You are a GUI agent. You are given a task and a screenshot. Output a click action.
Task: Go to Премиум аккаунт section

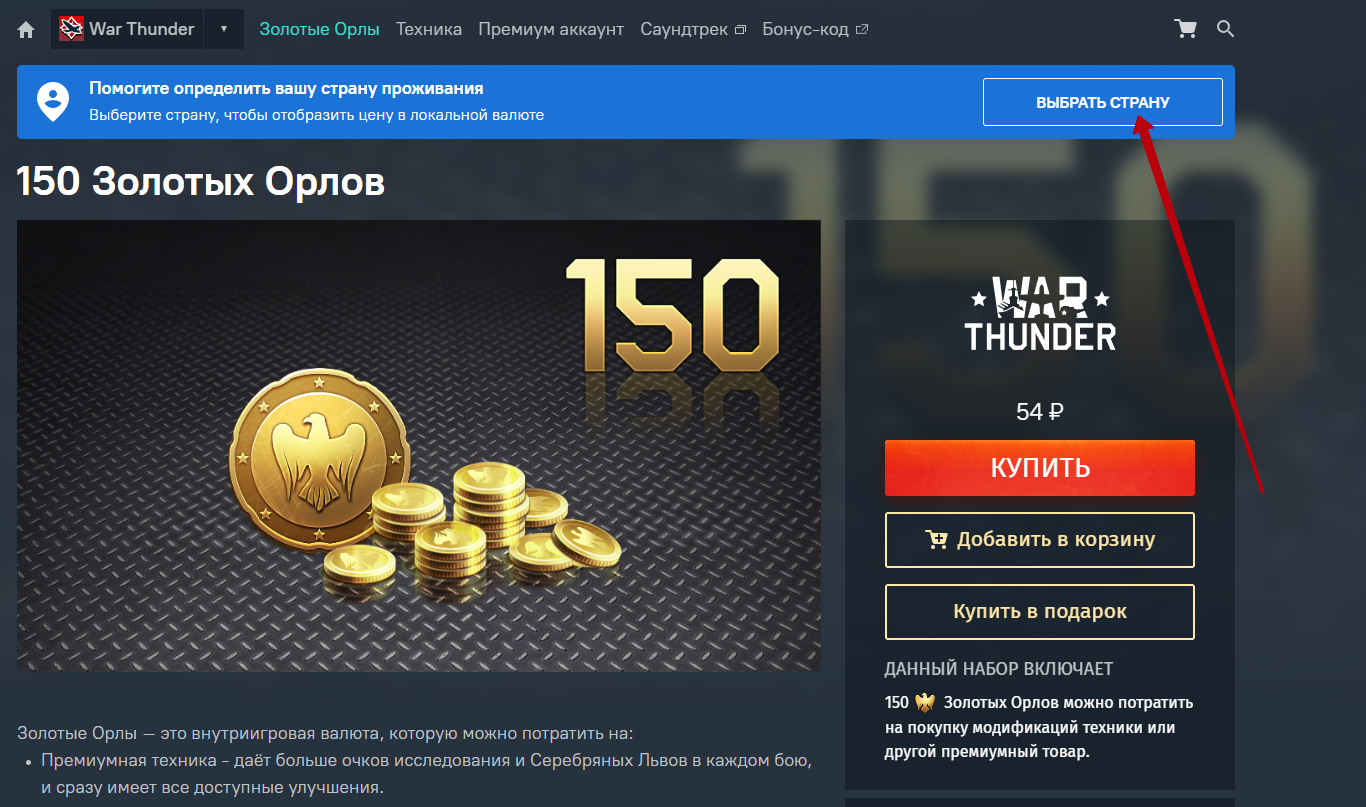551,29
